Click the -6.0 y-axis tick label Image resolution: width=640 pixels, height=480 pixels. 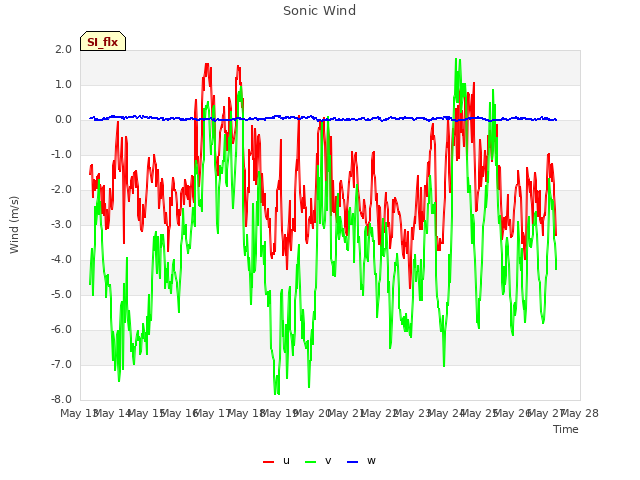coord(61,329)
